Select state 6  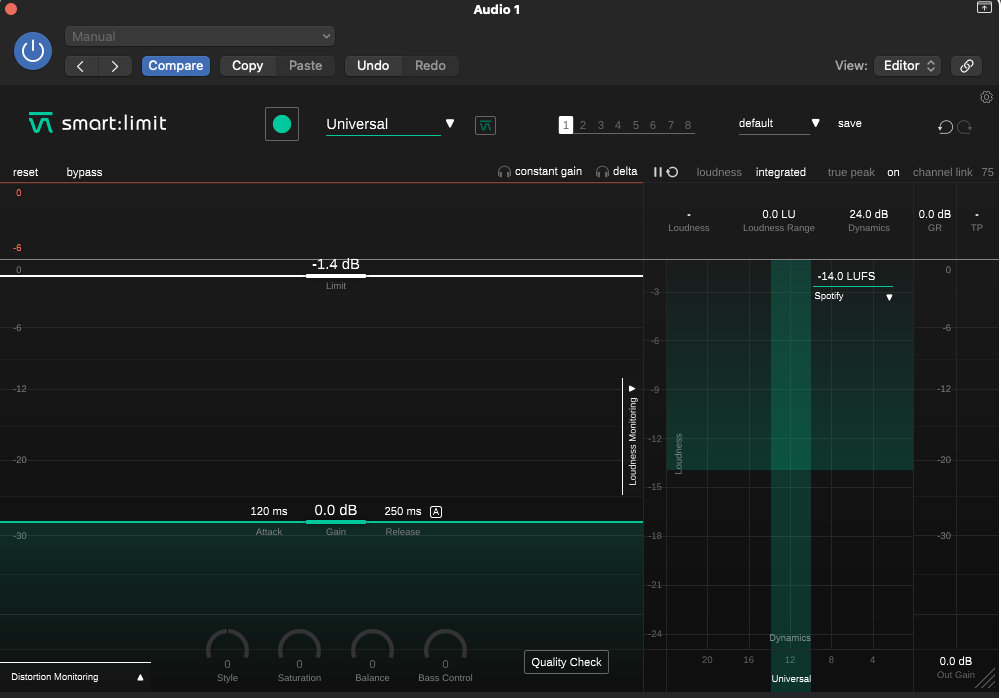(x=653, y=125)
